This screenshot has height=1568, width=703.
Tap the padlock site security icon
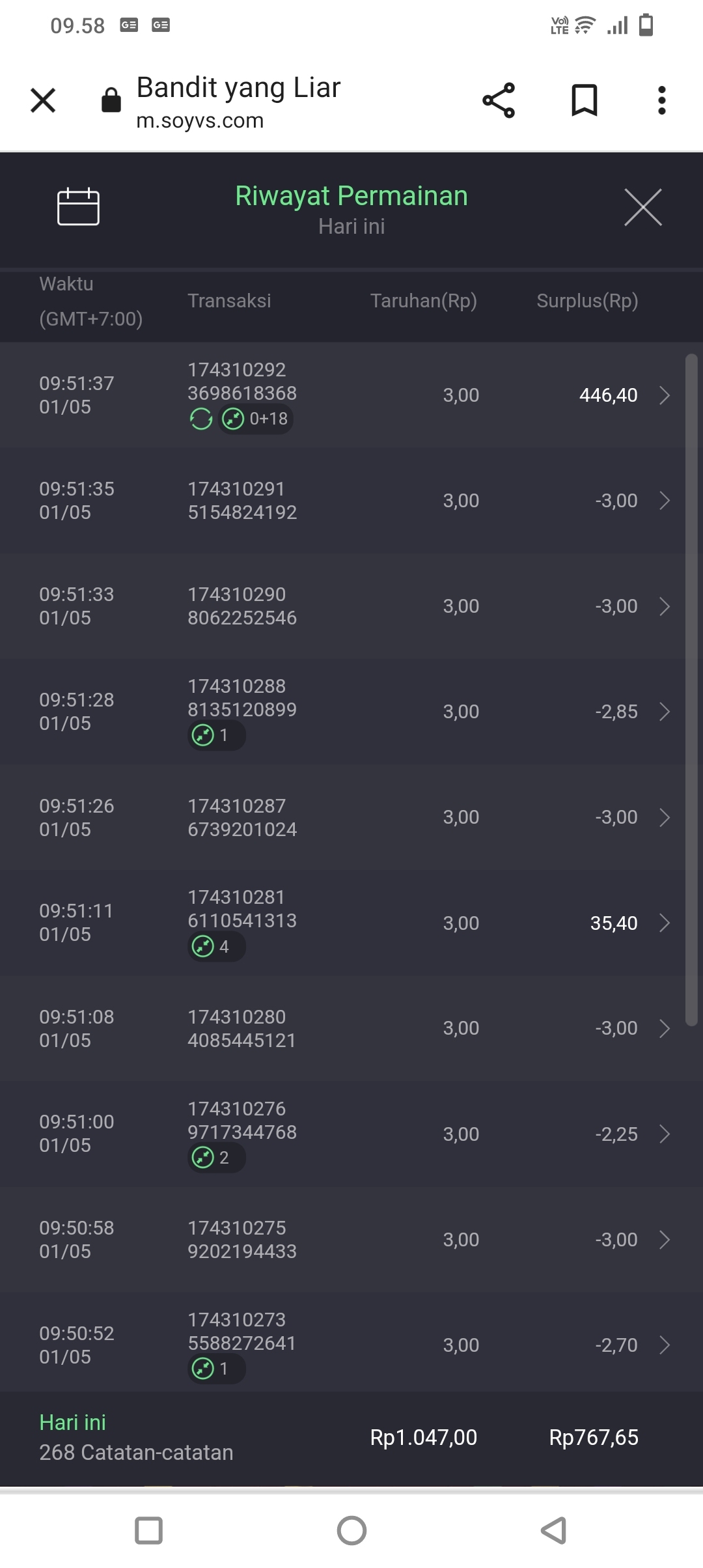(111, 100)
